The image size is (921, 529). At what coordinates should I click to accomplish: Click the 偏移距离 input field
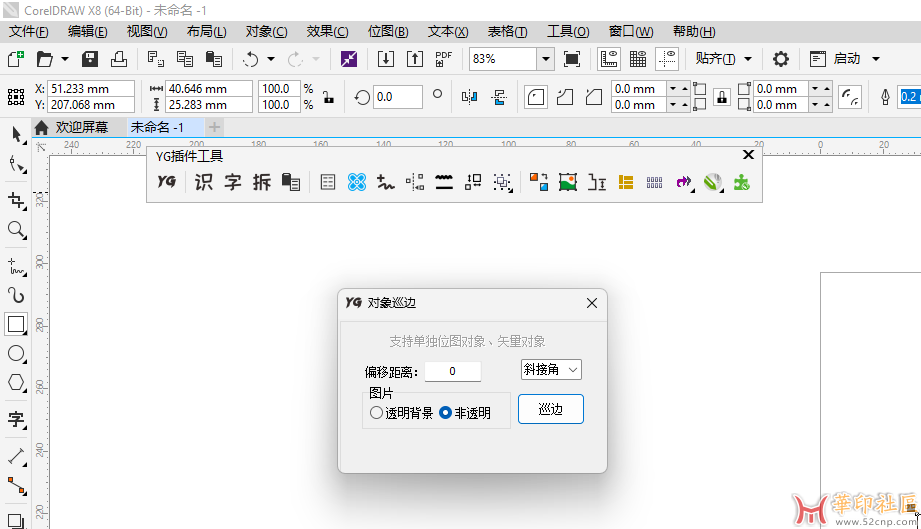pyautogui.click(x=452, y=371)
